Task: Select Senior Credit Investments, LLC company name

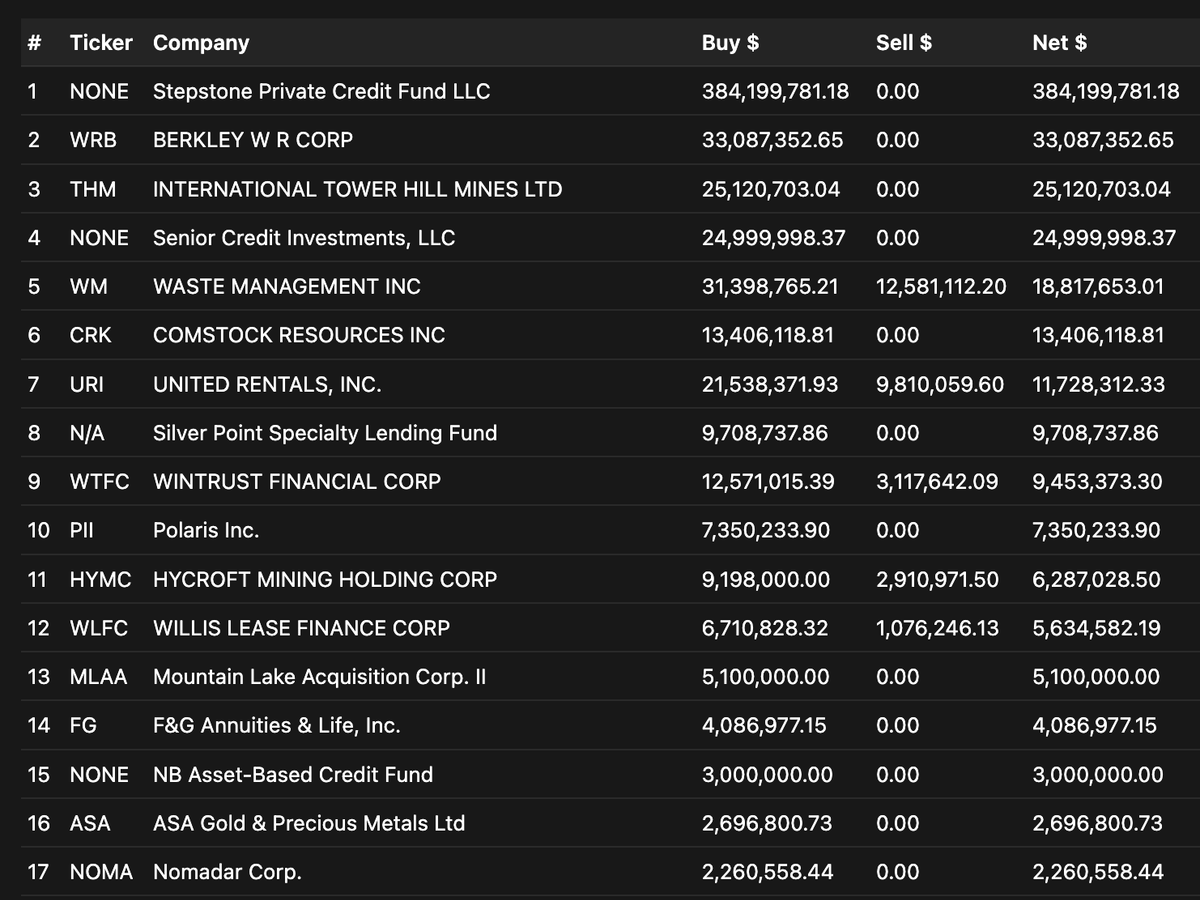Action: pos(304,238)
